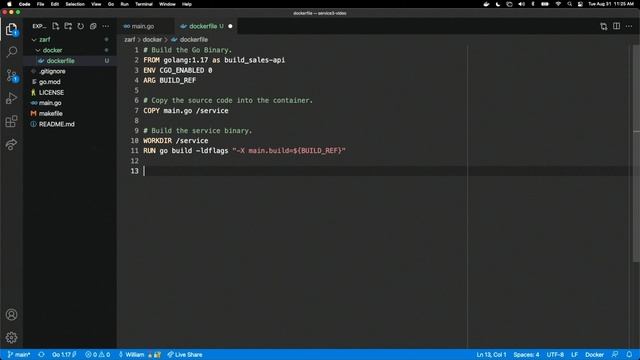Viewport: 640px width, 360px height.
Task: Open the Accounts menu icon
Action: pyautogui.click(x=11, y=315)
